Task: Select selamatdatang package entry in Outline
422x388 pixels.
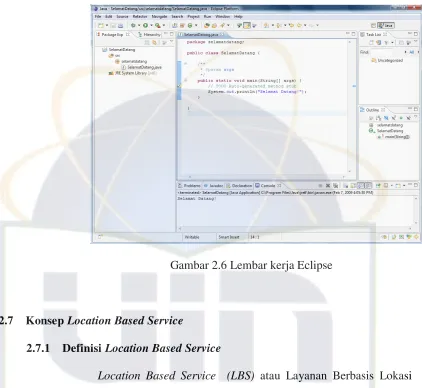Action: (x=386, y=125)
